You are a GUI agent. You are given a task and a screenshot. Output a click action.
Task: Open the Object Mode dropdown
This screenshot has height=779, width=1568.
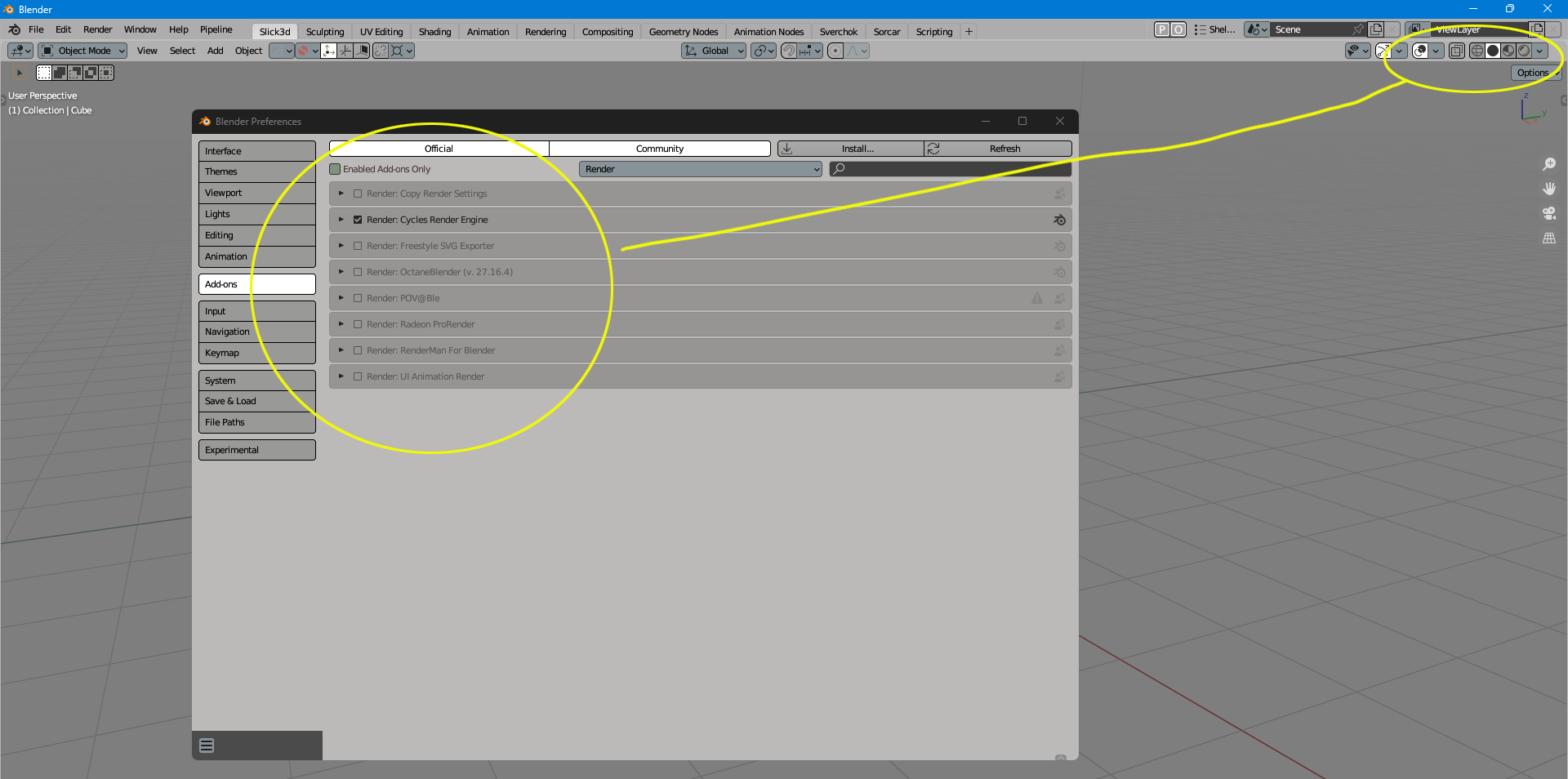tap(83, 51)
